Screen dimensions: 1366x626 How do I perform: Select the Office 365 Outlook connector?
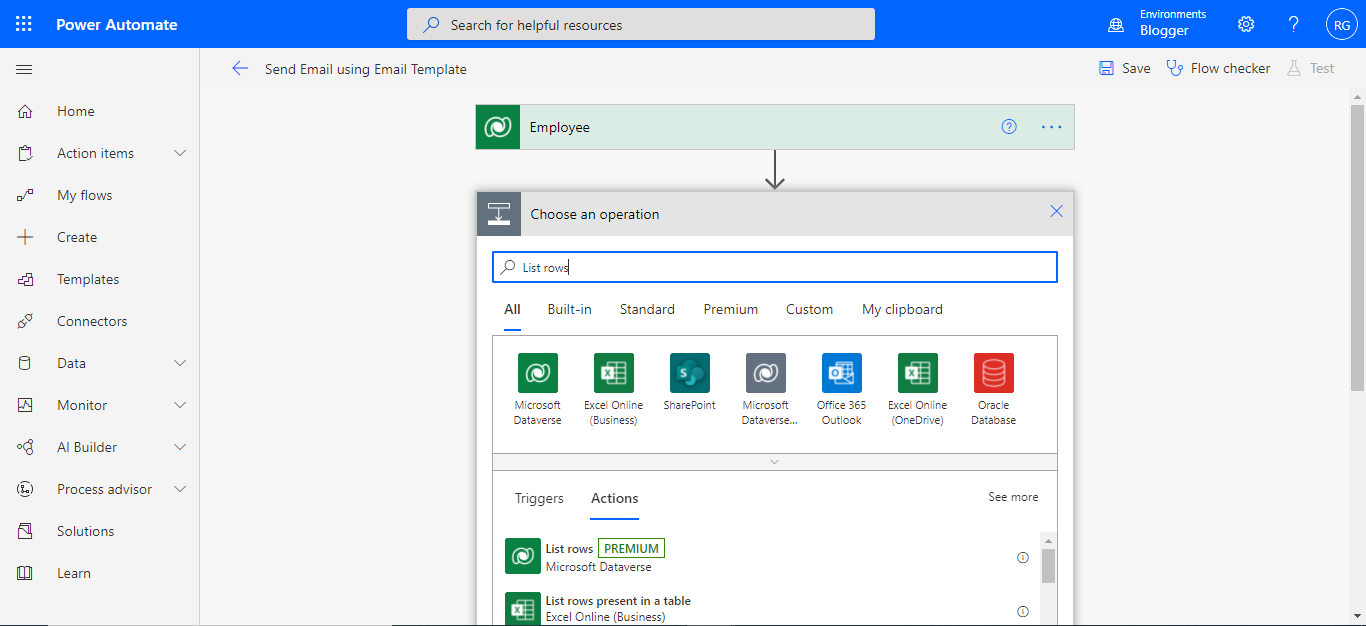pyautogui.click(x=842, y=389)
